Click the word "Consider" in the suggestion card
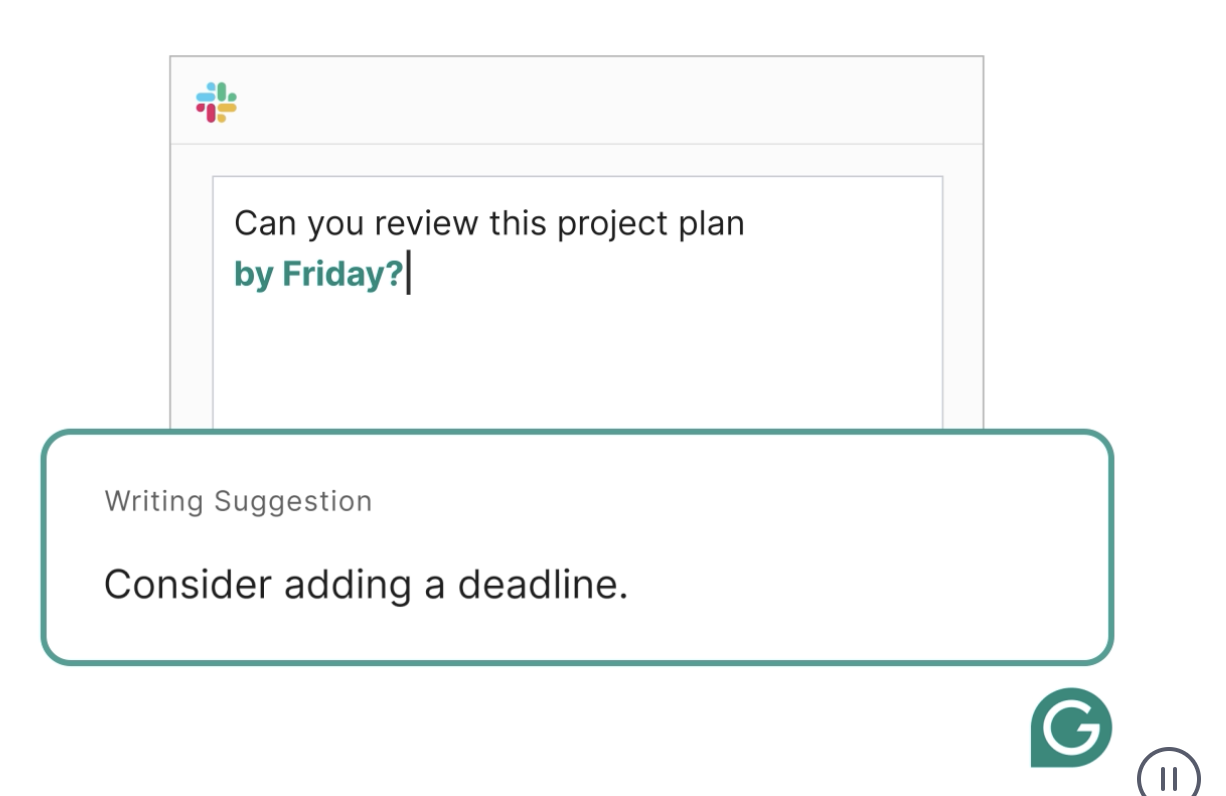The height and width of the screenshot is (796, 1226). (x=187, y=584)
